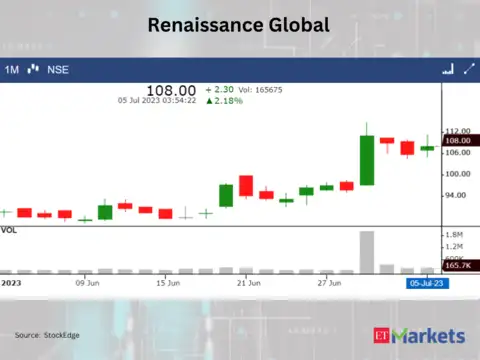Click the Renaissance Global title
This screenshot has height=360, width=480.
(239, 25)
